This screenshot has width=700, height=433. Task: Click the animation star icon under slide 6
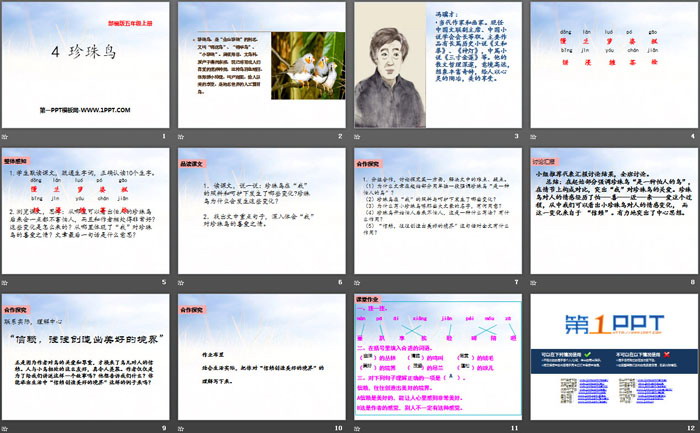(x=181, y=283)
